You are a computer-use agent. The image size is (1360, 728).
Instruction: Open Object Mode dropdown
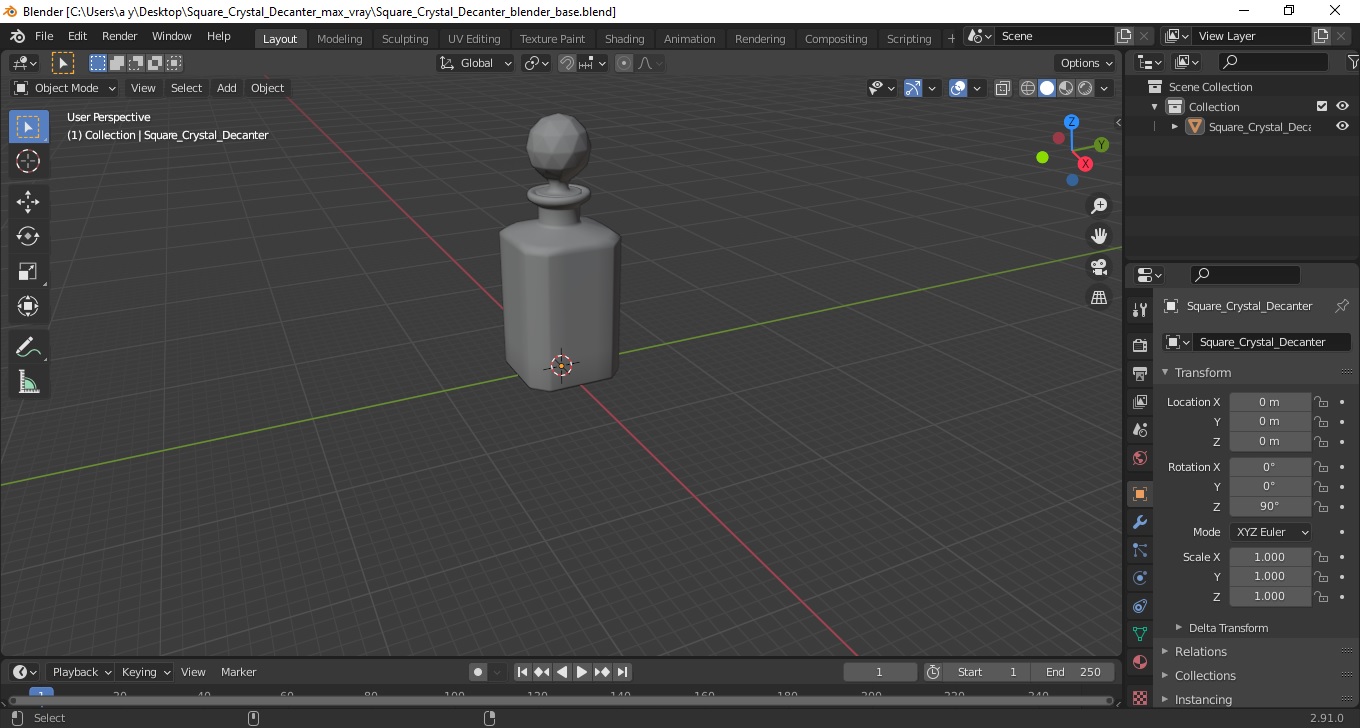[x=65, y=88]
